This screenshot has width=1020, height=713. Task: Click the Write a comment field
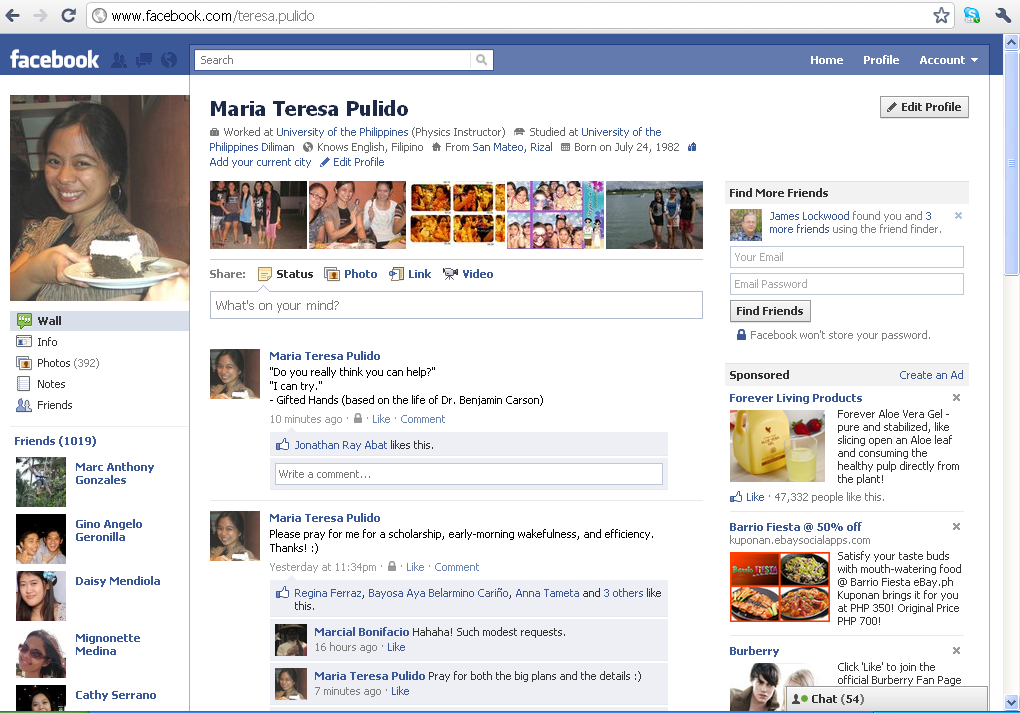[469, 474]
